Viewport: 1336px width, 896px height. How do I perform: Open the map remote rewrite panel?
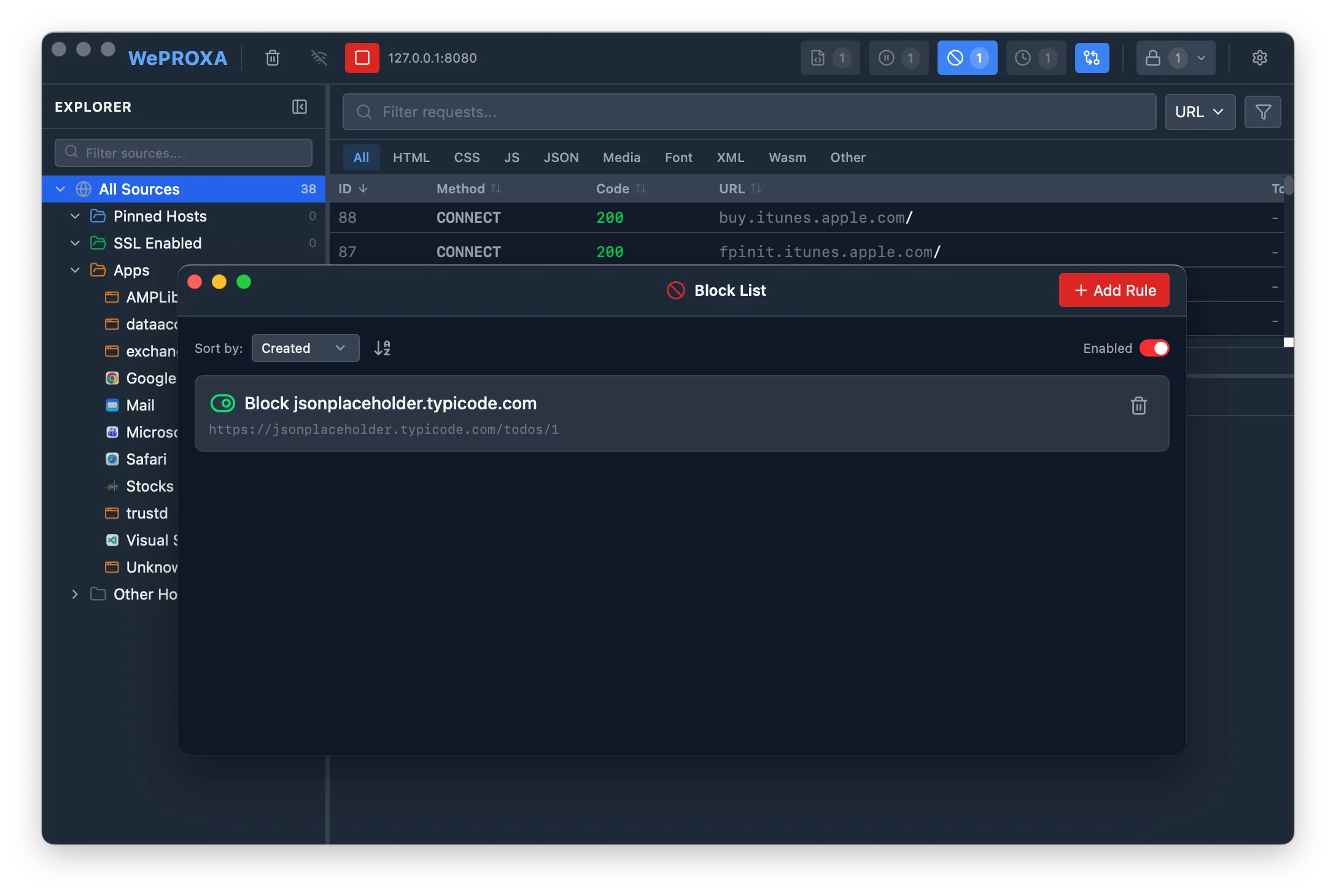click(1092, 58)
